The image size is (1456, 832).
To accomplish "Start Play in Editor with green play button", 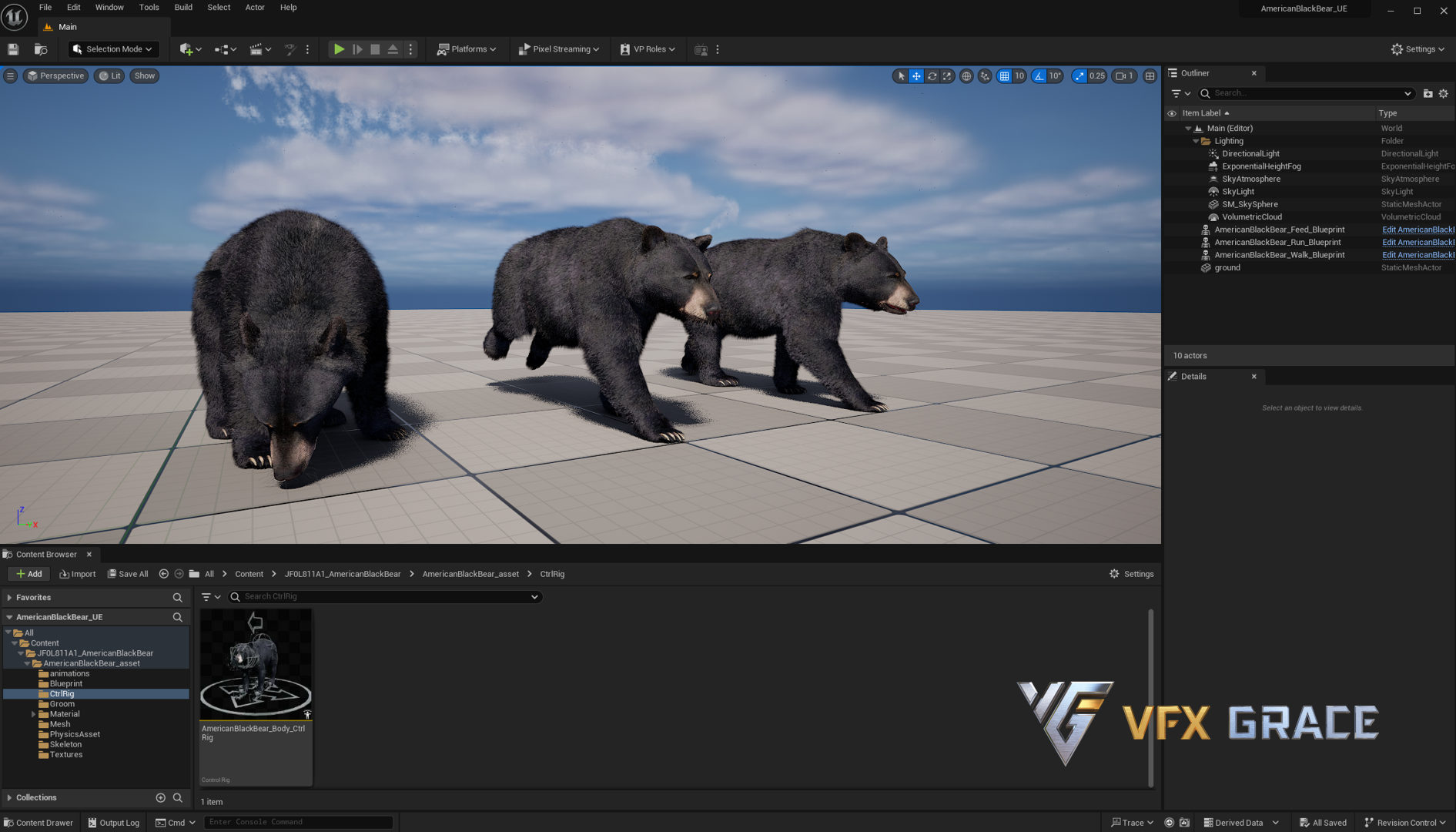I will (x=339, y=49).
